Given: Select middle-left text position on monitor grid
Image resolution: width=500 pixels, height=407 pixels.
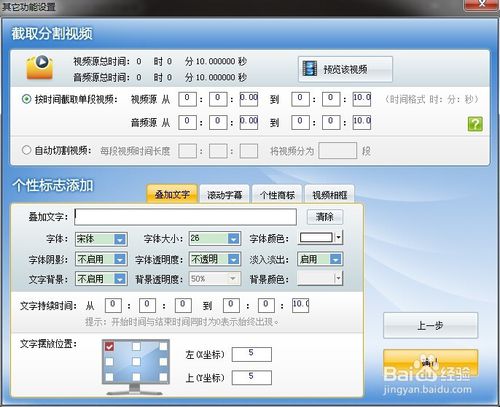Looking at the screenshot, I should point(109,362).
